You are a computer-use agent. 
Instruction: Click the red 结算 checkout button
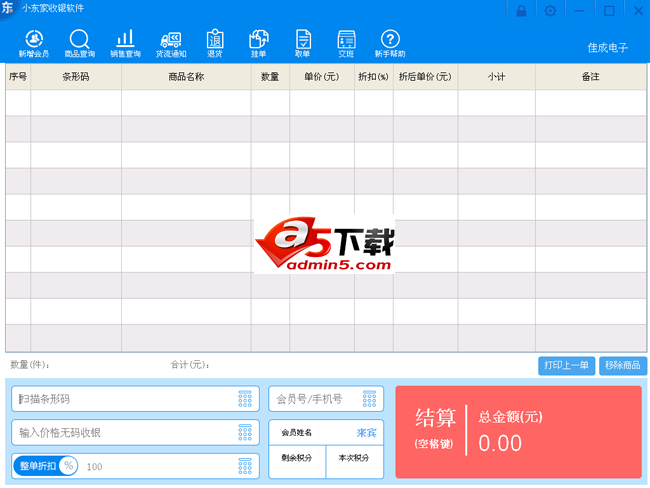click(518, 432)
